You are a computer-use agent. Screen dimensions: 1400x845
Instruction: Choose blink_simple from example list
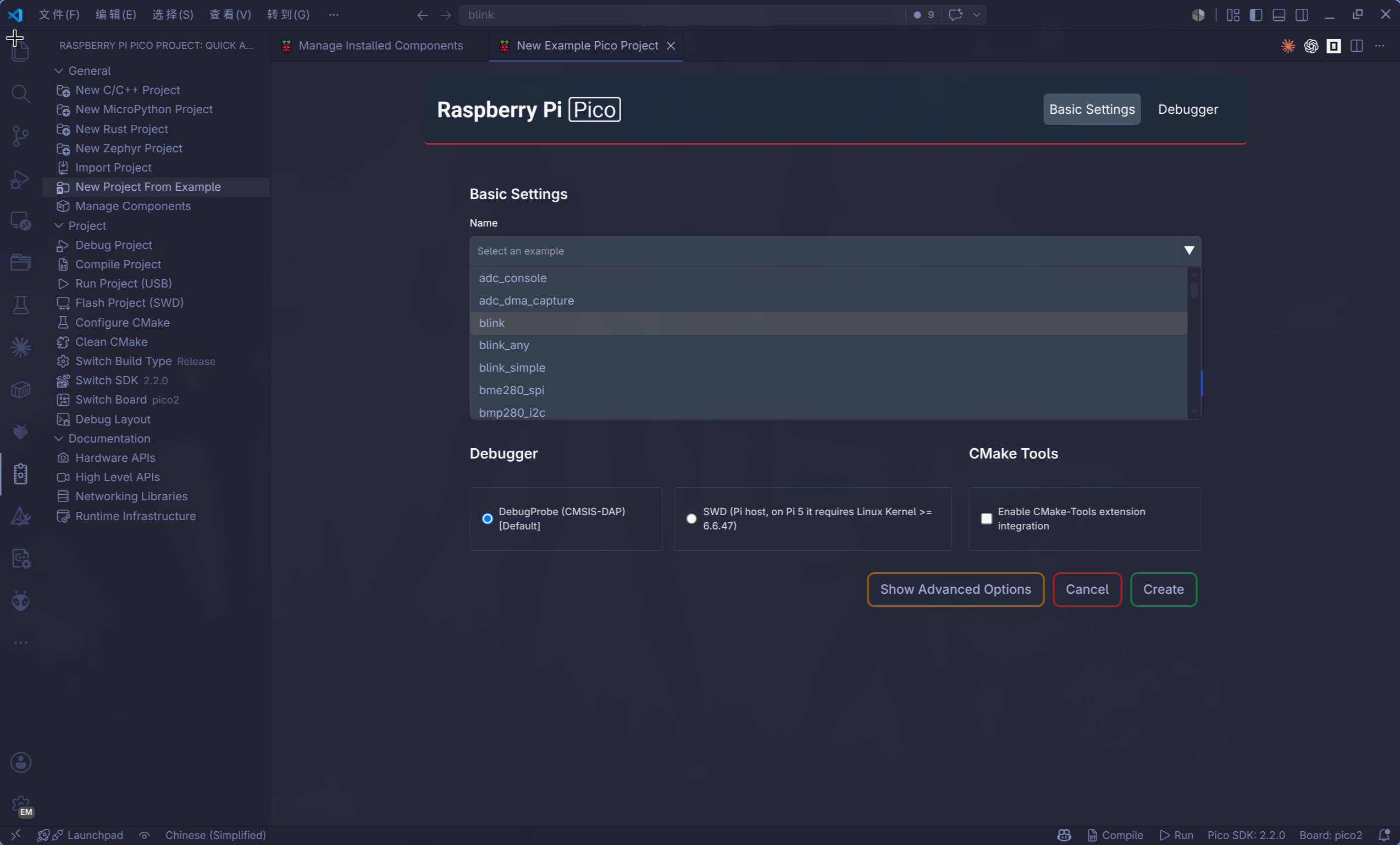(x=828, y=368)
